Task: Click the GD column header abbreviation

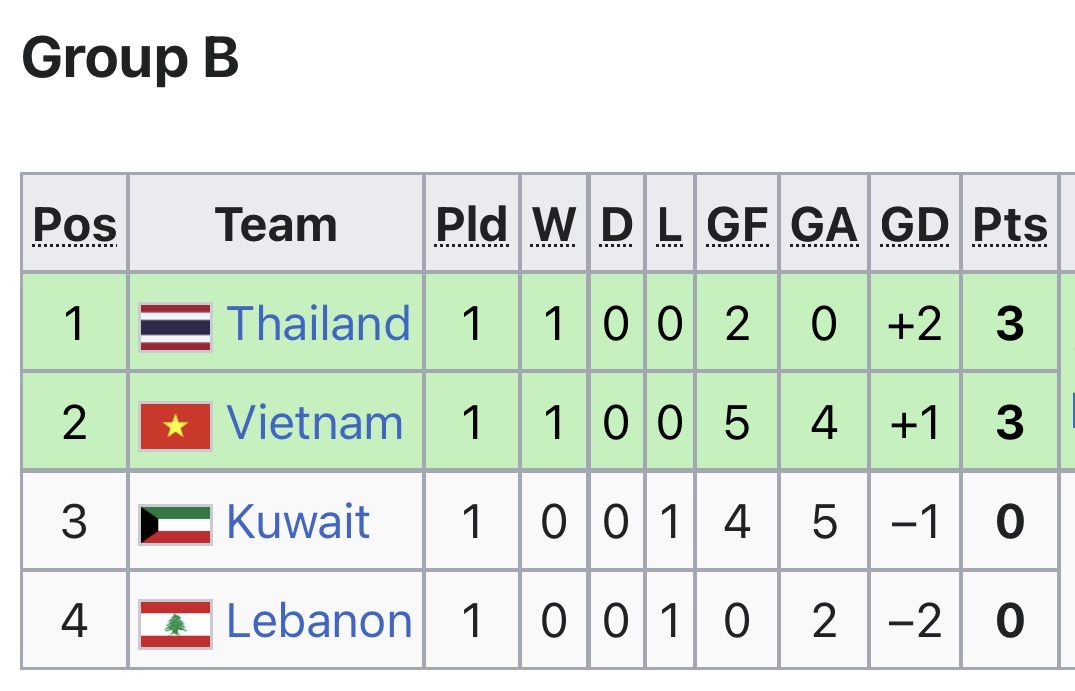Action: 914,226
